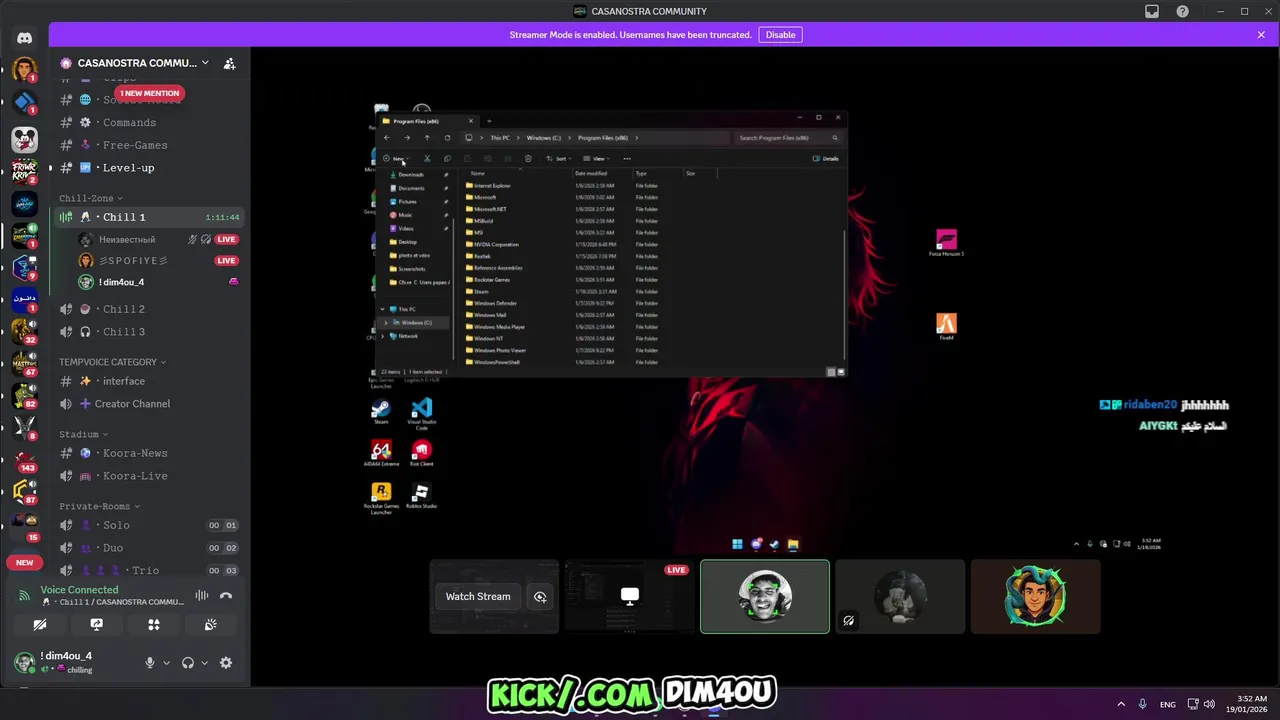The height and width of the screenshot is (720, 1280).
Task: Open Discord direct messages home icon
Action: (24, 38)
